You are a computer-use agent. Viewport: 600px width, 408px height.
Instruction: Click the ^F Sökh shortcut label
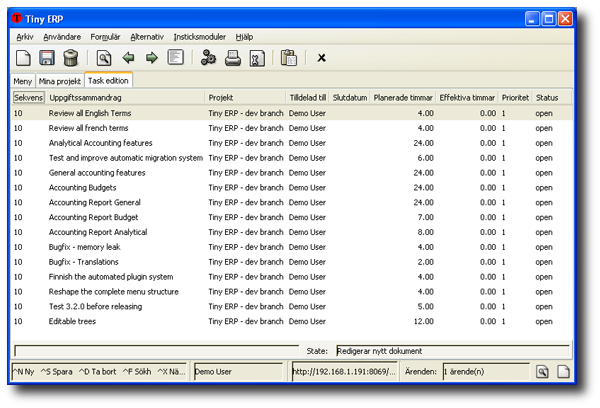(x=137, y=372)
